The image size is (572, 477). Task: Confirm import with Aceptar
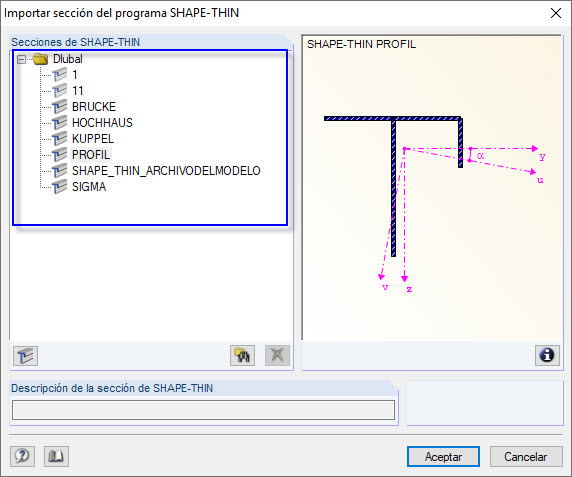click(443, 457)
